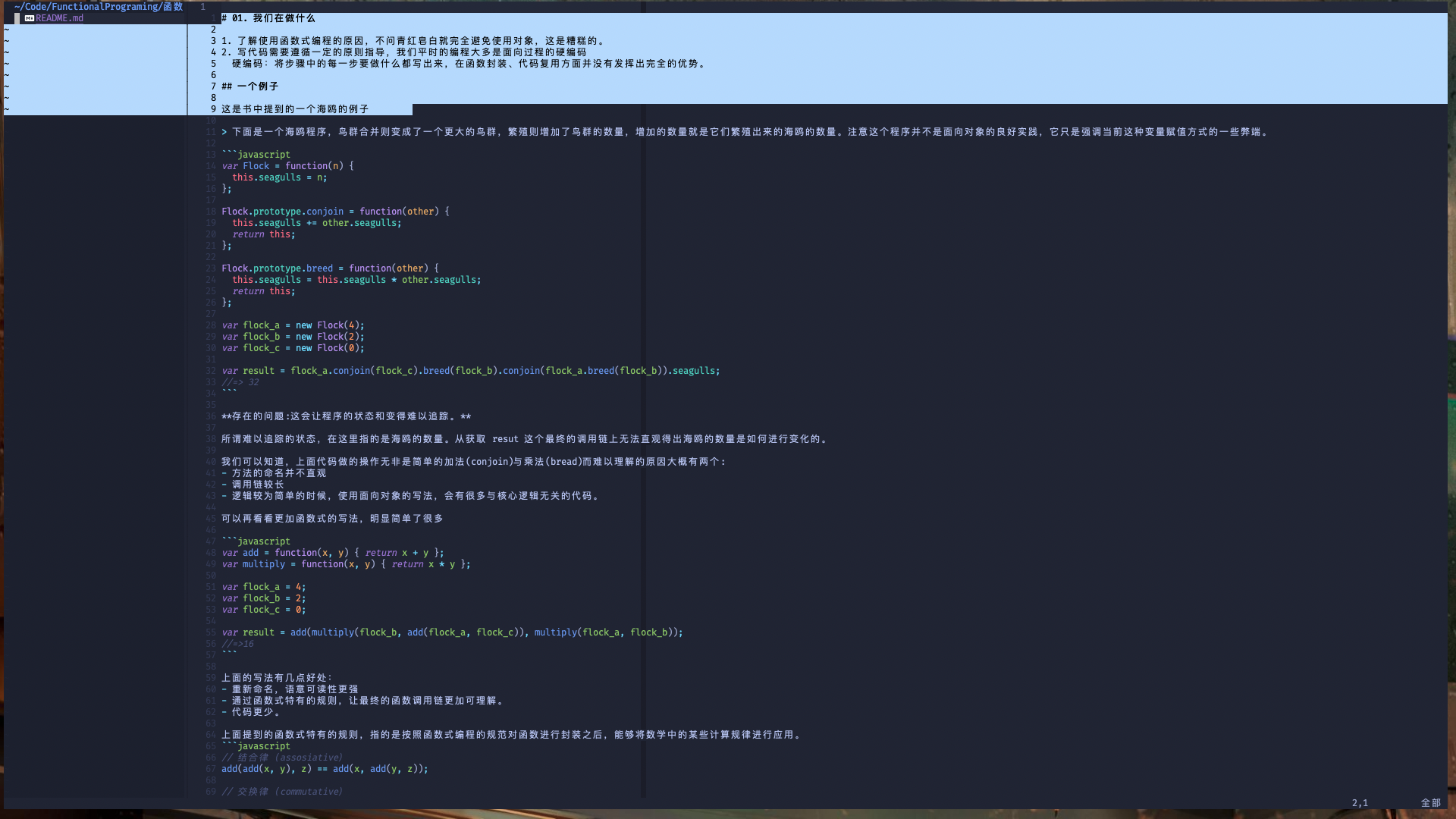
Task: Click bold line '**存在的问题:这会让程序的状态和变得难以追踪。**'
Action: 346,416
